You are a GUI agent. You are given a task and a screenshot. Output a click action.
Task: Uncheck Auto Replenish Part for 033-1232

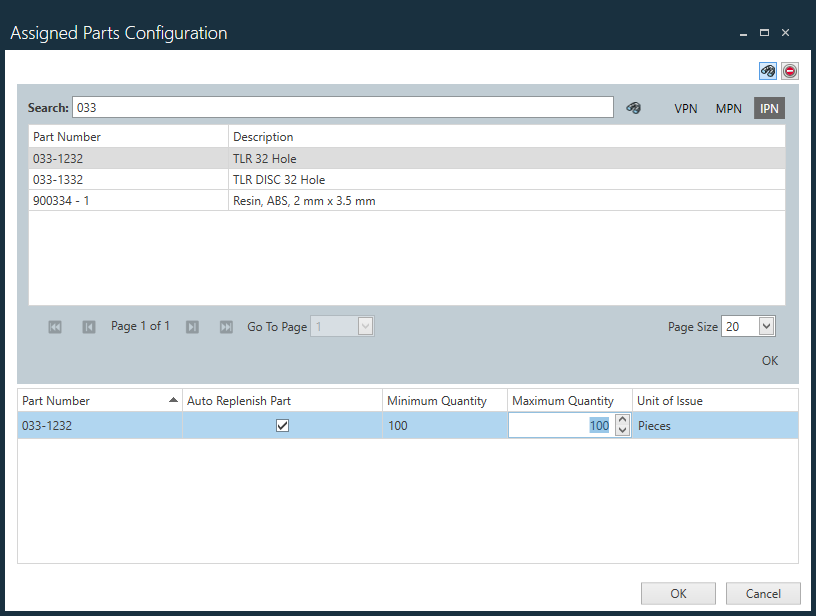pos(282,425)
